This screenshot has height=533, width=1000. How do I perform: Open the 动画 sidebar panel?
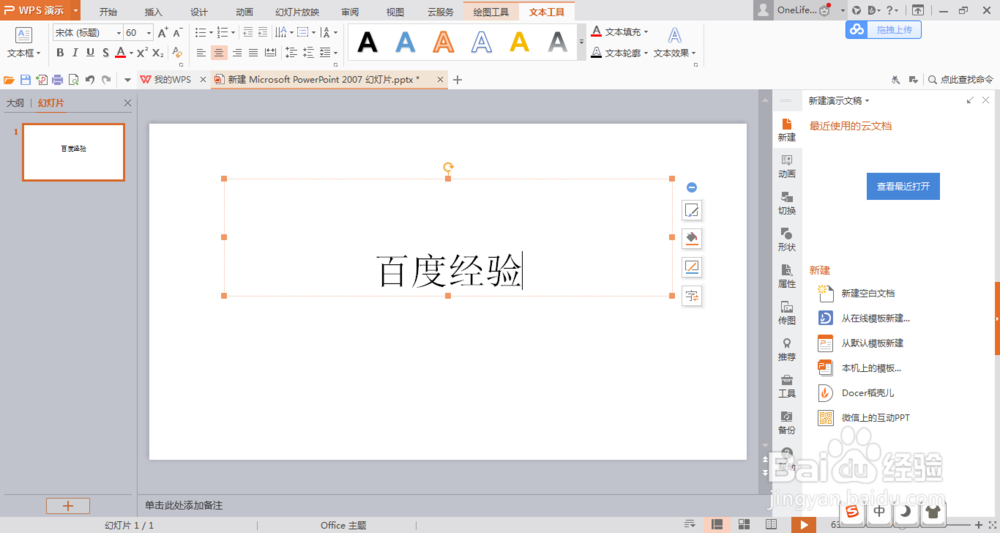(x=786, y=166)
